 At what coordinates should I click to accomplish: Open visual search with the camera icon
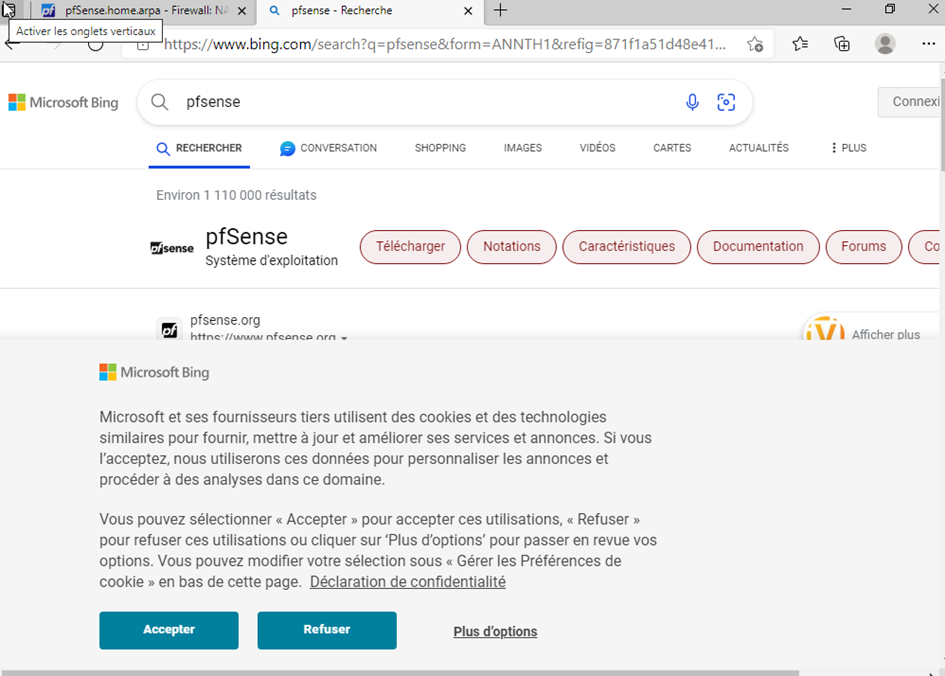(726, 102)
